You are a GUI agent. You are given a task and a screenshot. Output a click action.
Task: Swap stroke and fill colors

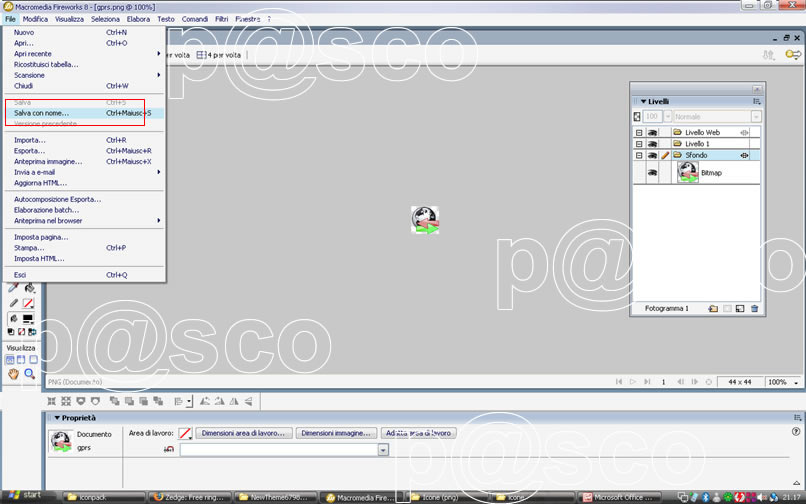(32, 332)
